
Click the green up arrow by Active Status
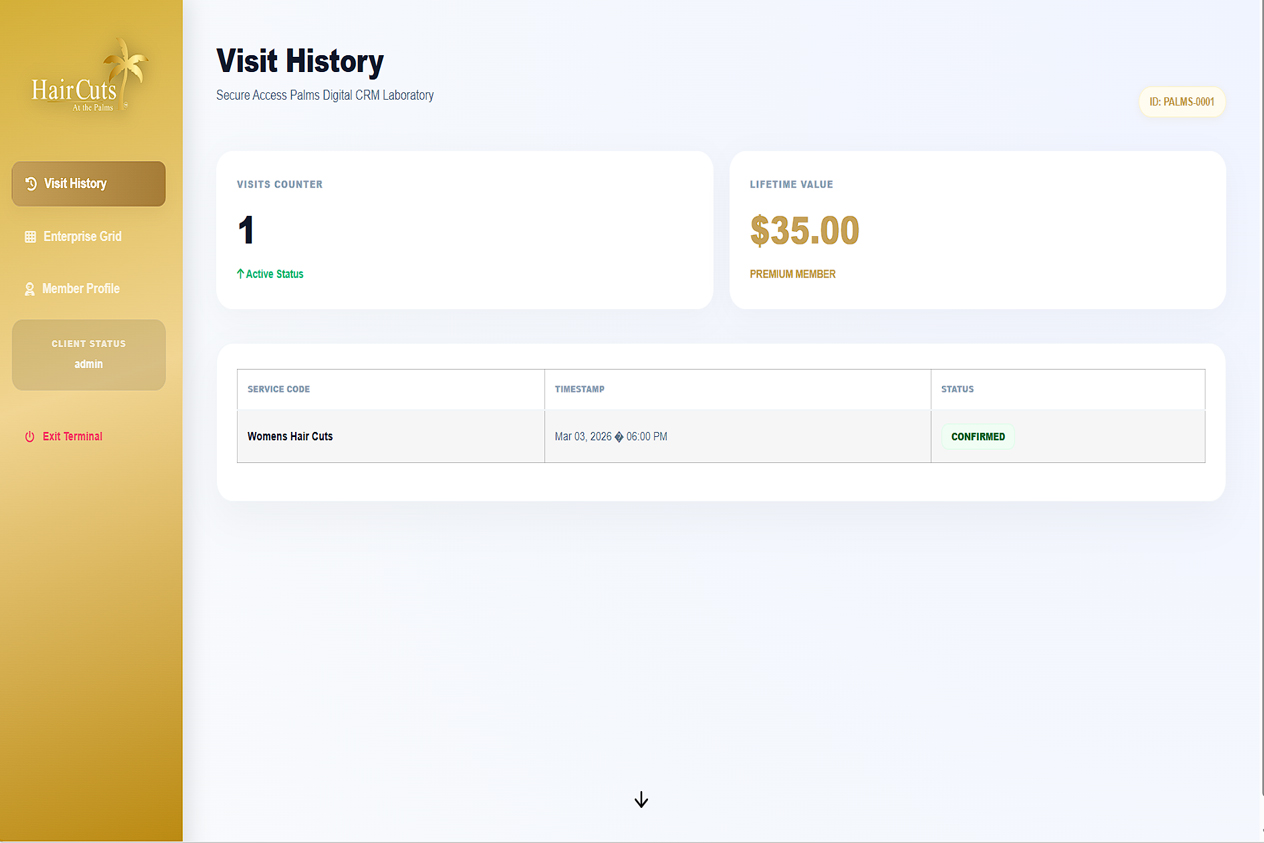click(240, 274)
